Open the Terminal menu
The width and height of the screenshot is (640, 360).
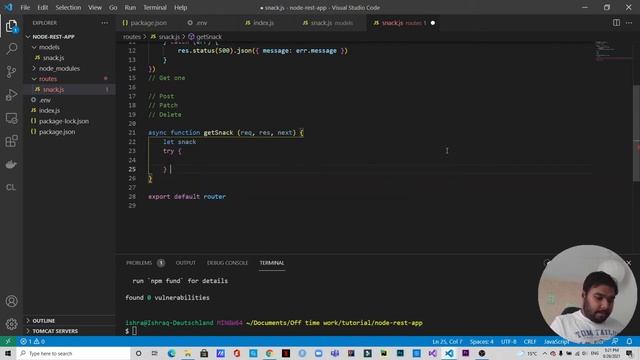click(x=155, y=7)
